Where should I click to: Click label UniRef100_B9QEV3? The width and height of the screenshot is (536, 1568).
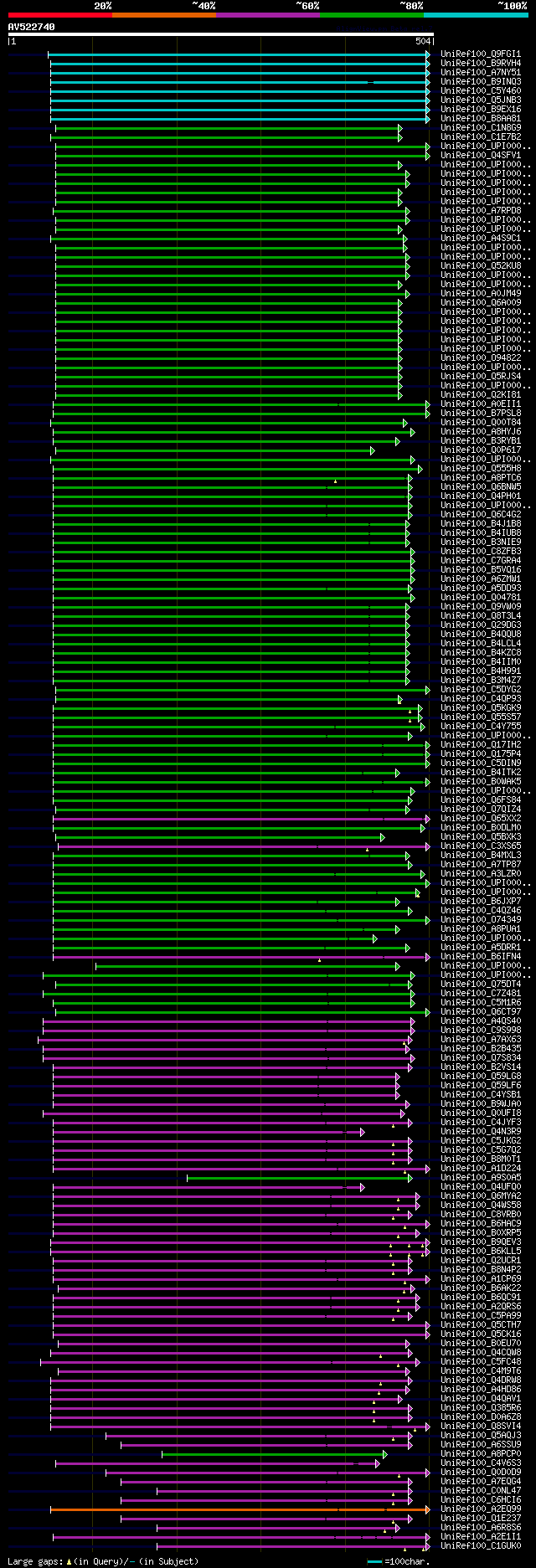pyautogui.click(x=481, y=1242)
